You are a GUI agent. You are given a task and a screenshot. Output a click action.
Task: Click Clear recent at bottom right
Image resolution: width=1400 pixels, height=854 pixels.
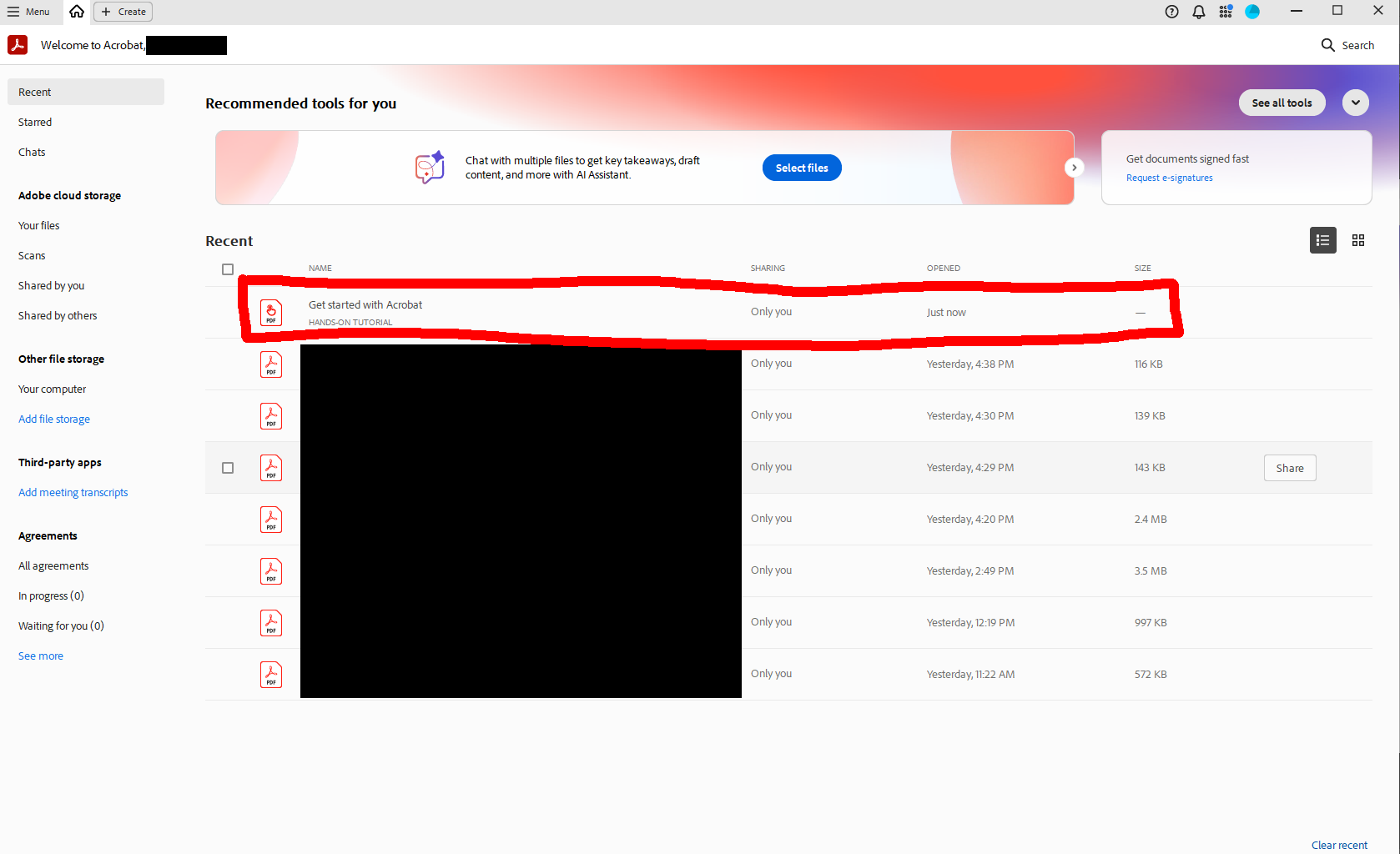pyautogui.click(x=1338, y=845)
